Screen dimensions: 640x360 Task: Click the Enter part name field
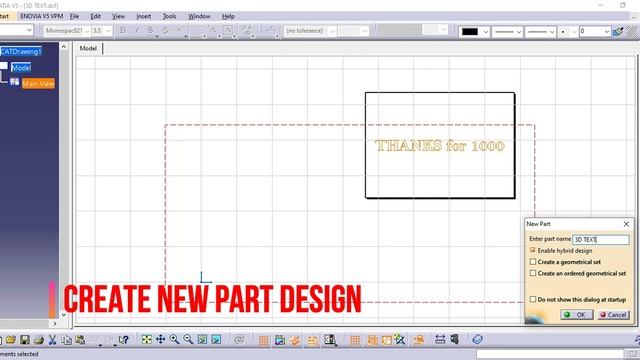point(600,240)
